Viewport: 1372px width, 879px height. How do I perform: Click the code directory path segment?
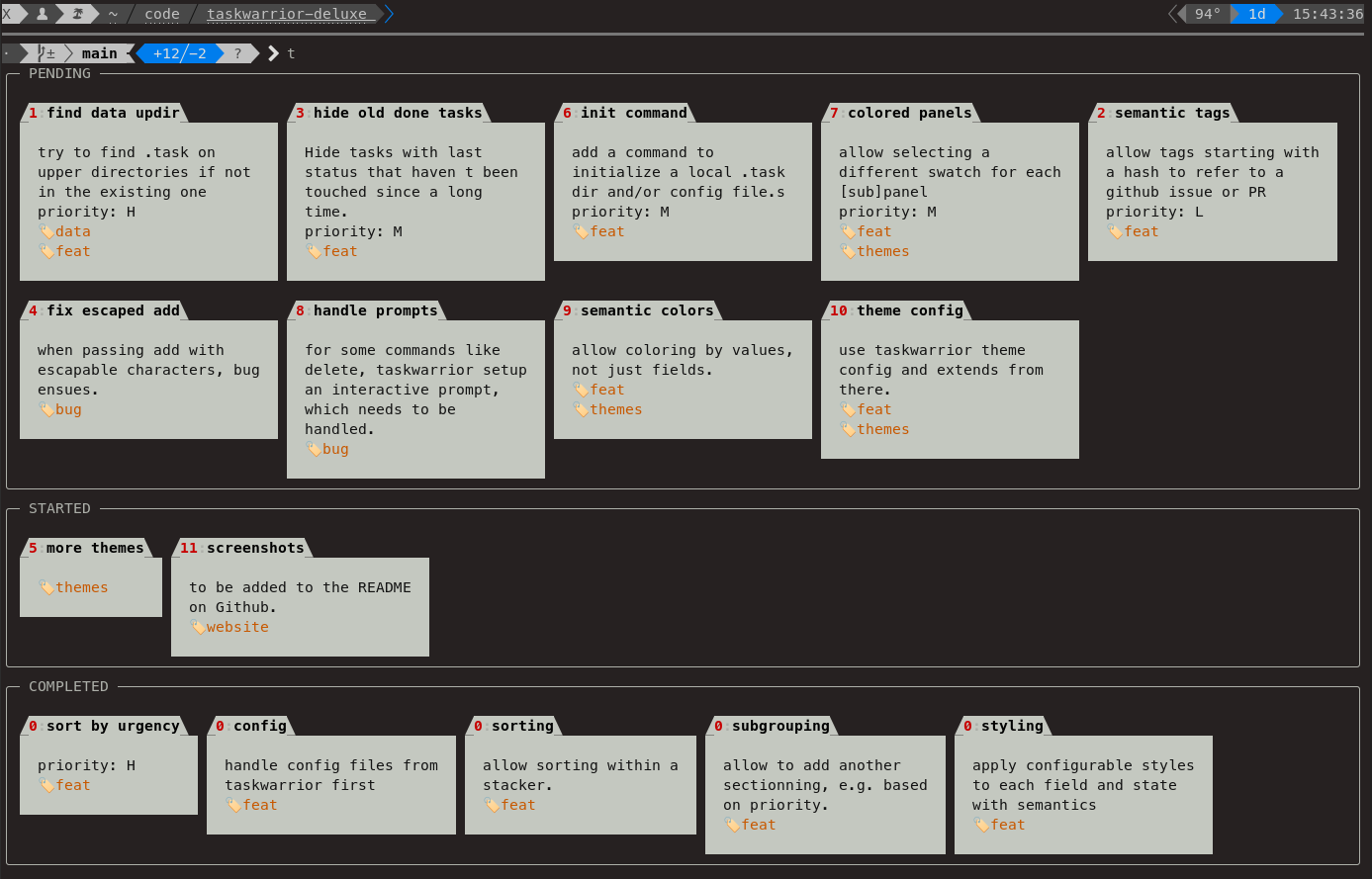tap(162, 14)
